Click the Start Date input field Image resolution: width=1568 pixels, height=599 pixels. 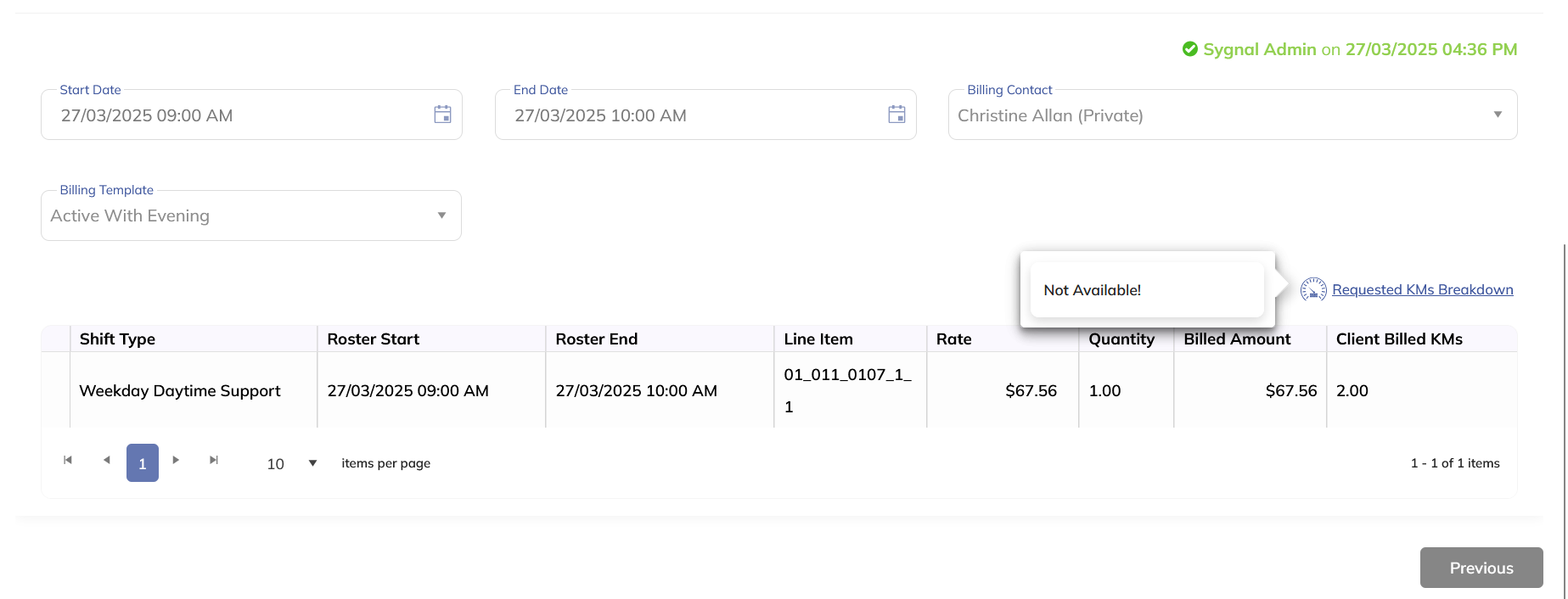(x=238, y=115)
